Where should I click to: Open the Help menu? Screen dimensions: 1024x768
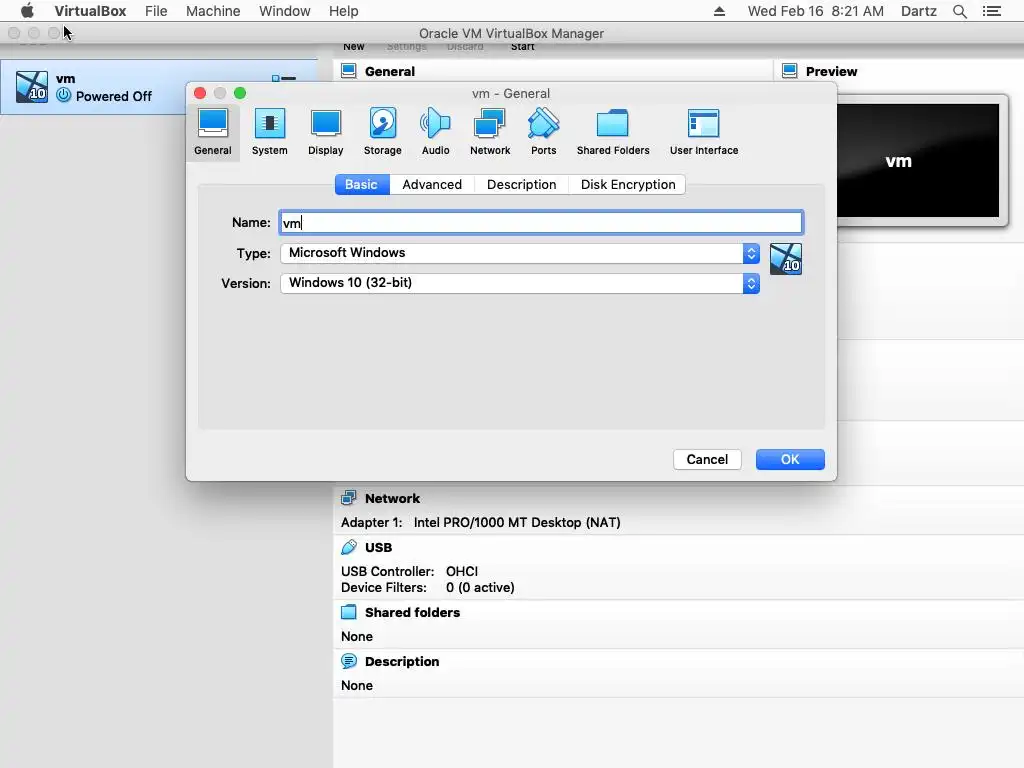[344, 11]
